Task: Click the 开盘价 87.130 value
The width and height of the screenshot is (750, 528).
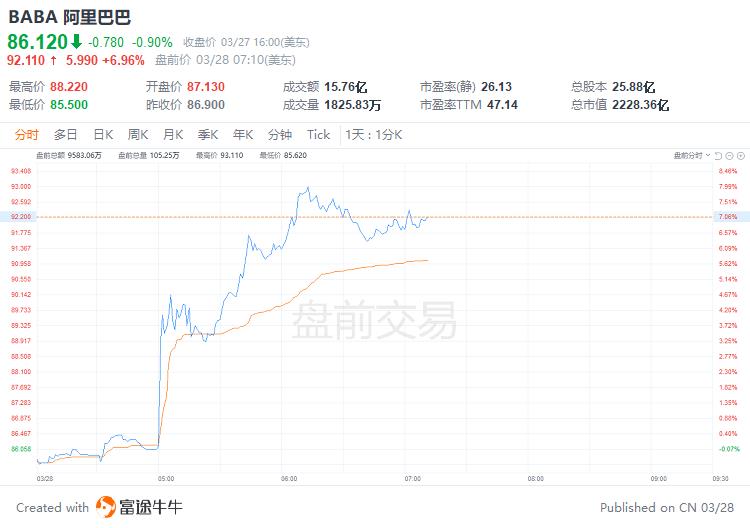Action: click(206, 87)
